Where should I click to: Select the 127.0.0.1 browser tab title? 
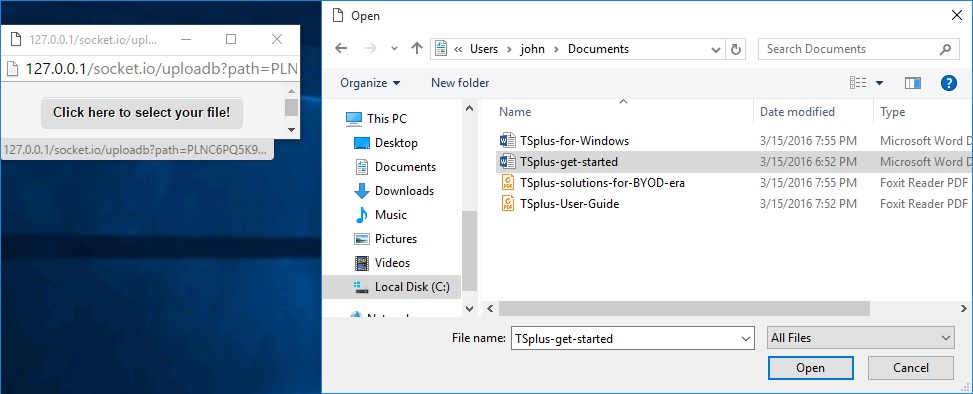(x=93, y=40)
